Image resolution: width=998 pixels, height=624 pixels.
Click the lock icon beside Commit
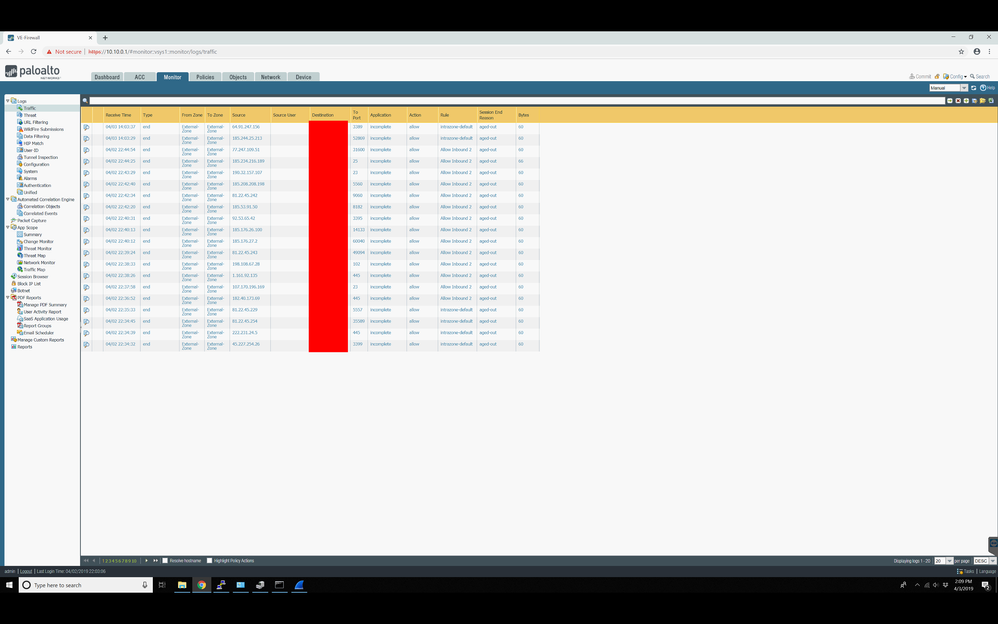pos(937,76)
